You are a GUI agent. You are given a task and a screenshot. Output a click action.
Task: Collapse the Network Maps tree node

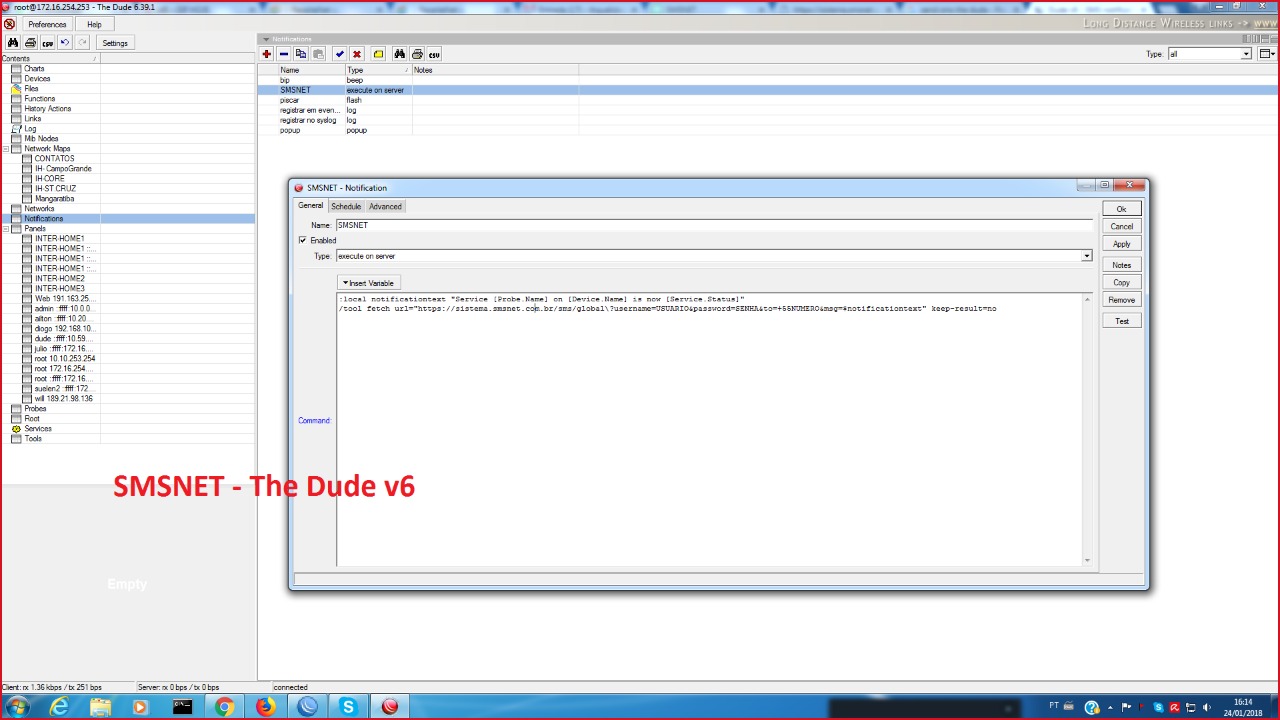(5, 149)
